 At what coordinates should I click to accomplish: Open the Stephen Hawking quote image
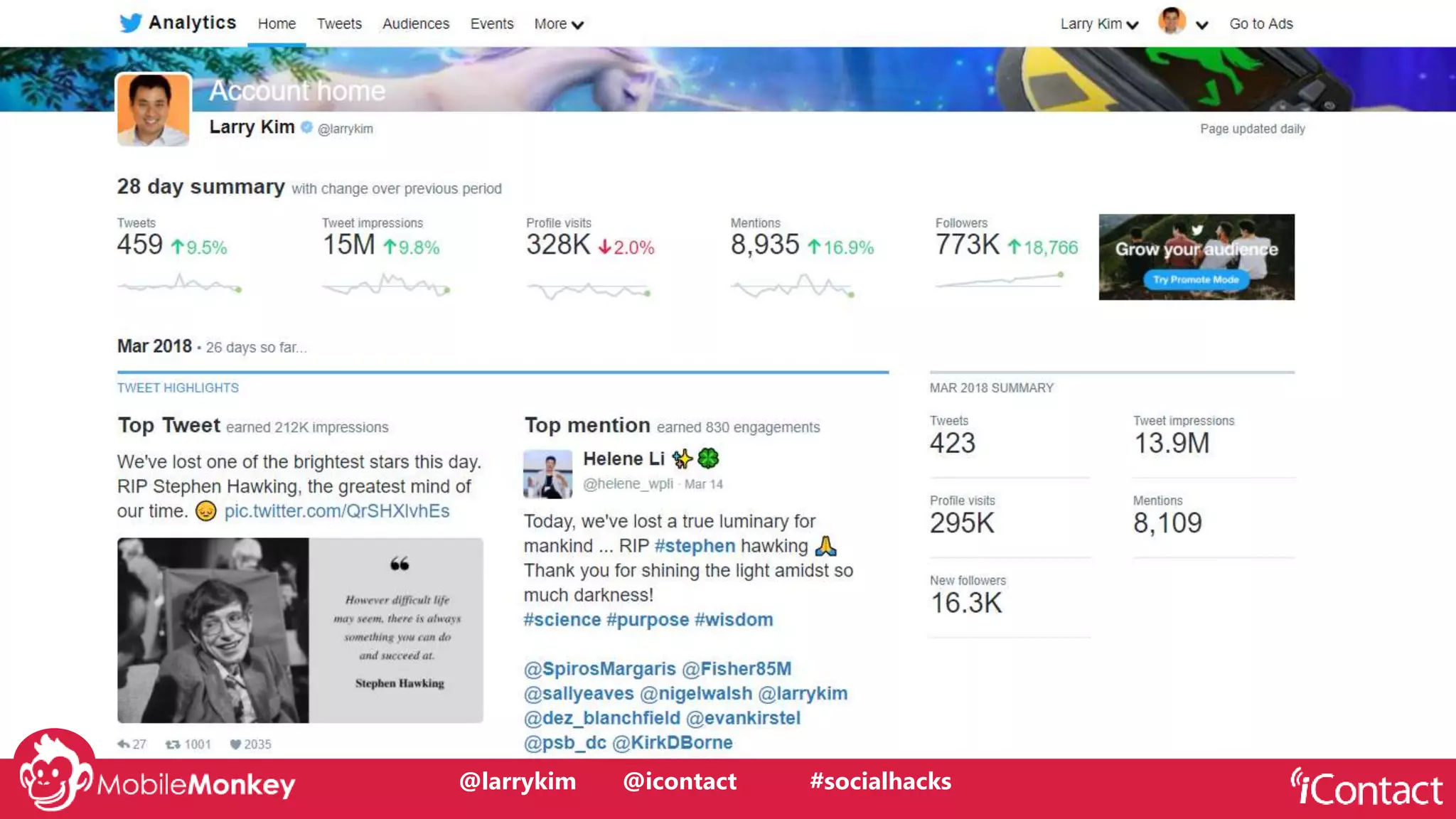tap(300, 630)
